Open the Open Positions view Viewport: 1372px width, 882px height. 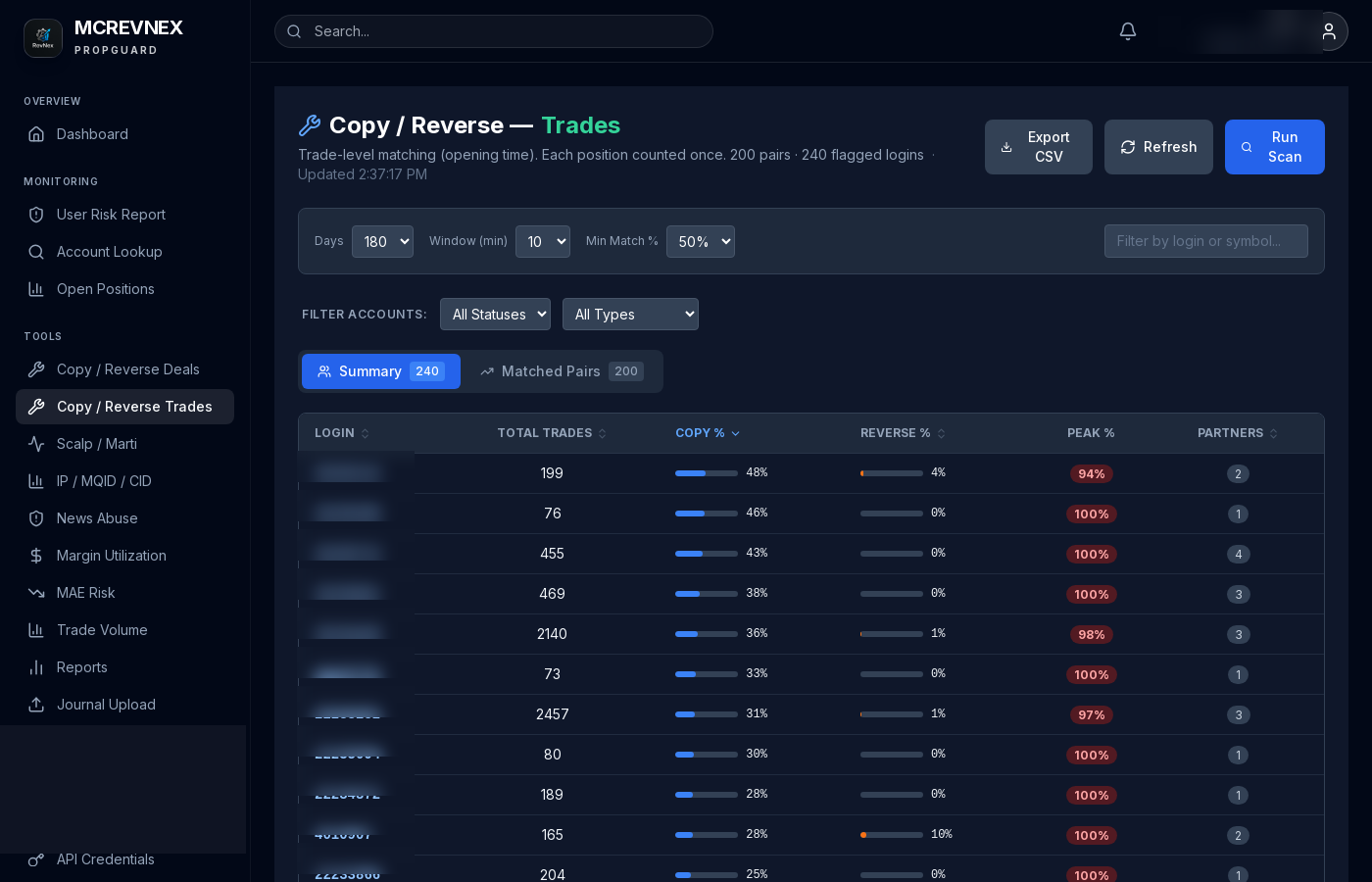(106, 289)
